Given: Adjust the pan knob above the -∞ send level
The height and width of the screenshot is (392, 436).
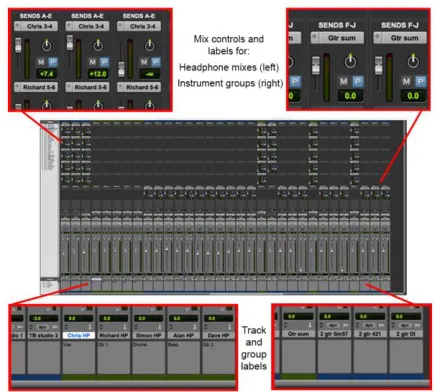Looking at the screenshot, I should [149, 45].
